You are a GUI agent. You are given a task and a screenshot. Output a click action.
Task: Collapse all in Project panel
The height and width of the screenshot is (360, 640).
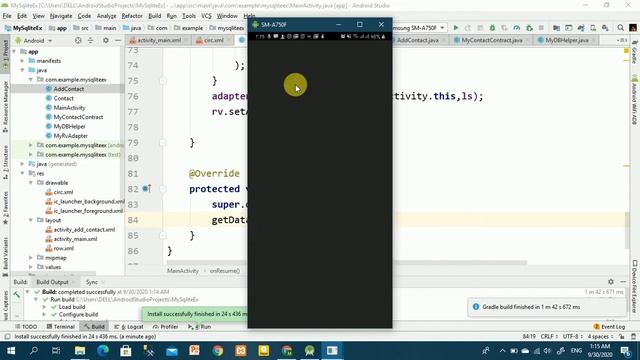coord(91,40)
